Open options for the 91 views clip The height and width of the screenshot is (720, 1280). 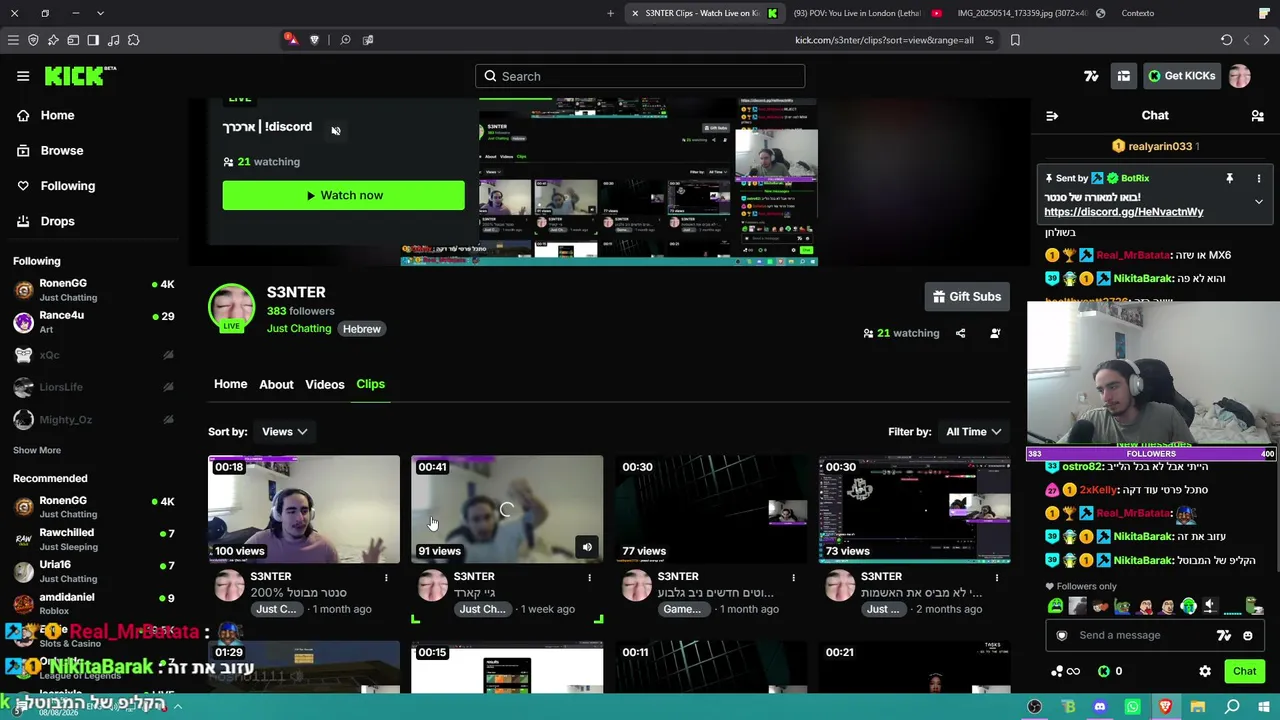pyautogui.click(x=589, y=577)
